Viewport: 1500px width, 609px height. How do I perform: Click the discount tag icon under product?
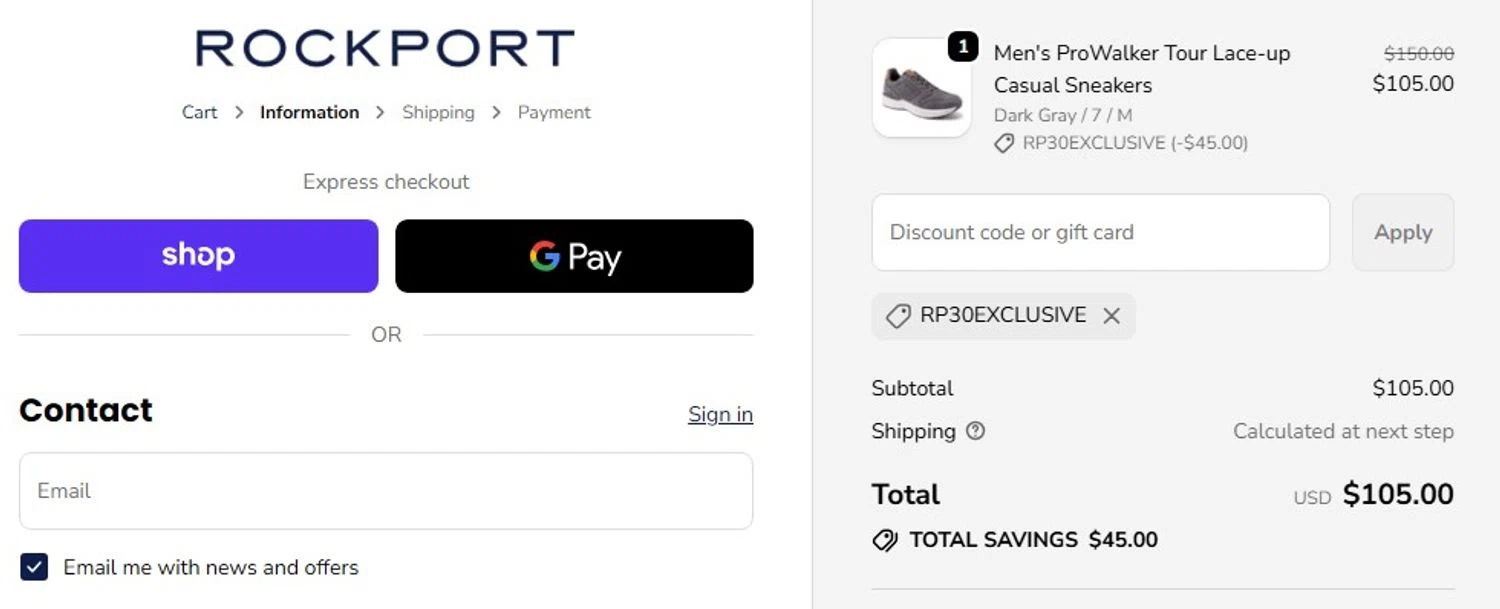[1004, 144]
